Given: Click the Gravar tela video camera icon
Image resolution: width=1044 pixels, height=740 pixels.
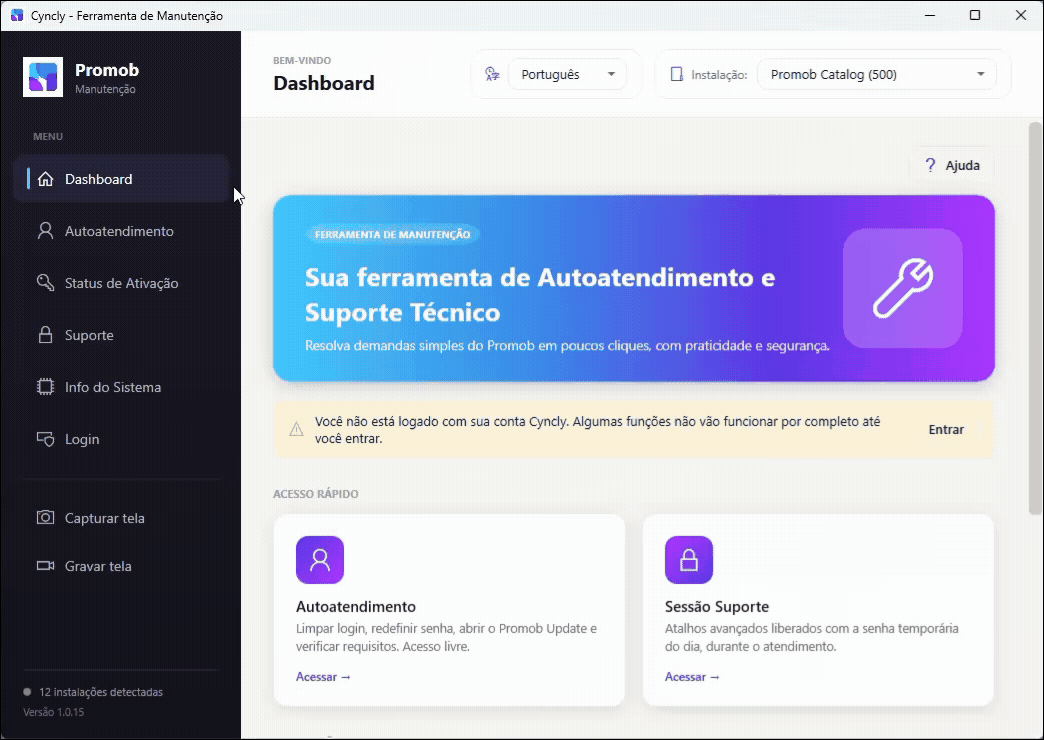Looking at the screenshot, I should (x=45, y=566).
